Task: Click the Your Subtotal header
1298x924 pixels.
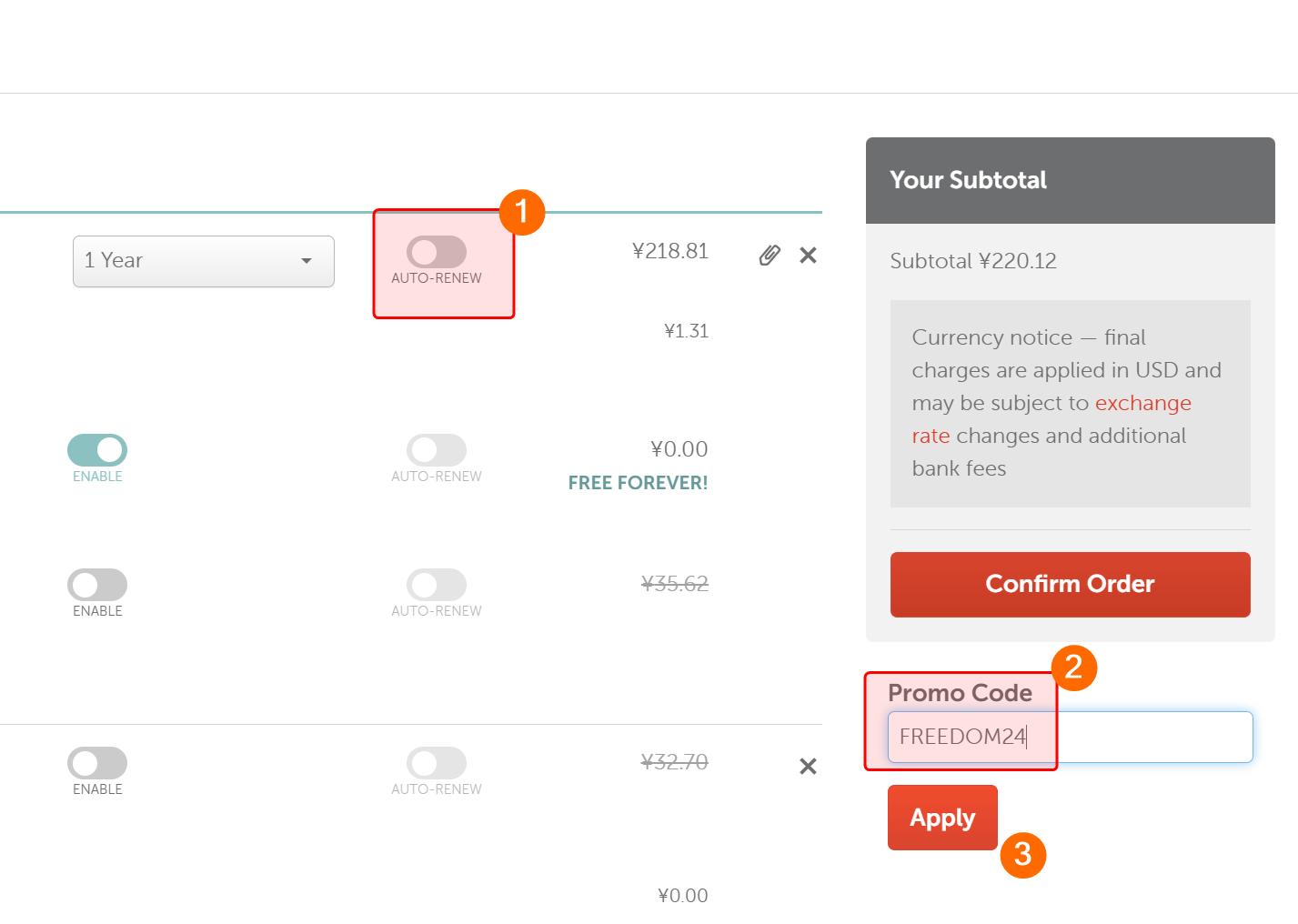Action: coord(968,180)
